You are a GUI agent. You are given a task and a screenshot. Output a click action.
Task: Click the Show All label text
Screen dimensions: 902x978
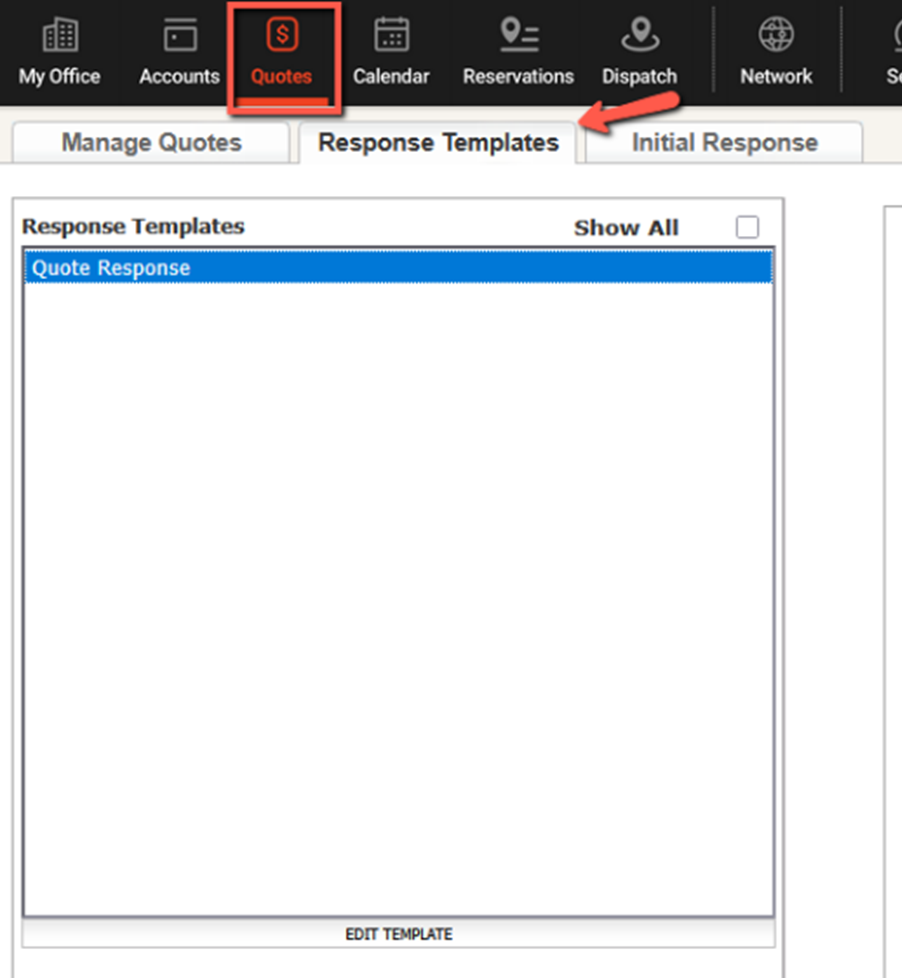pyautogui.click(x=626, y=228)
